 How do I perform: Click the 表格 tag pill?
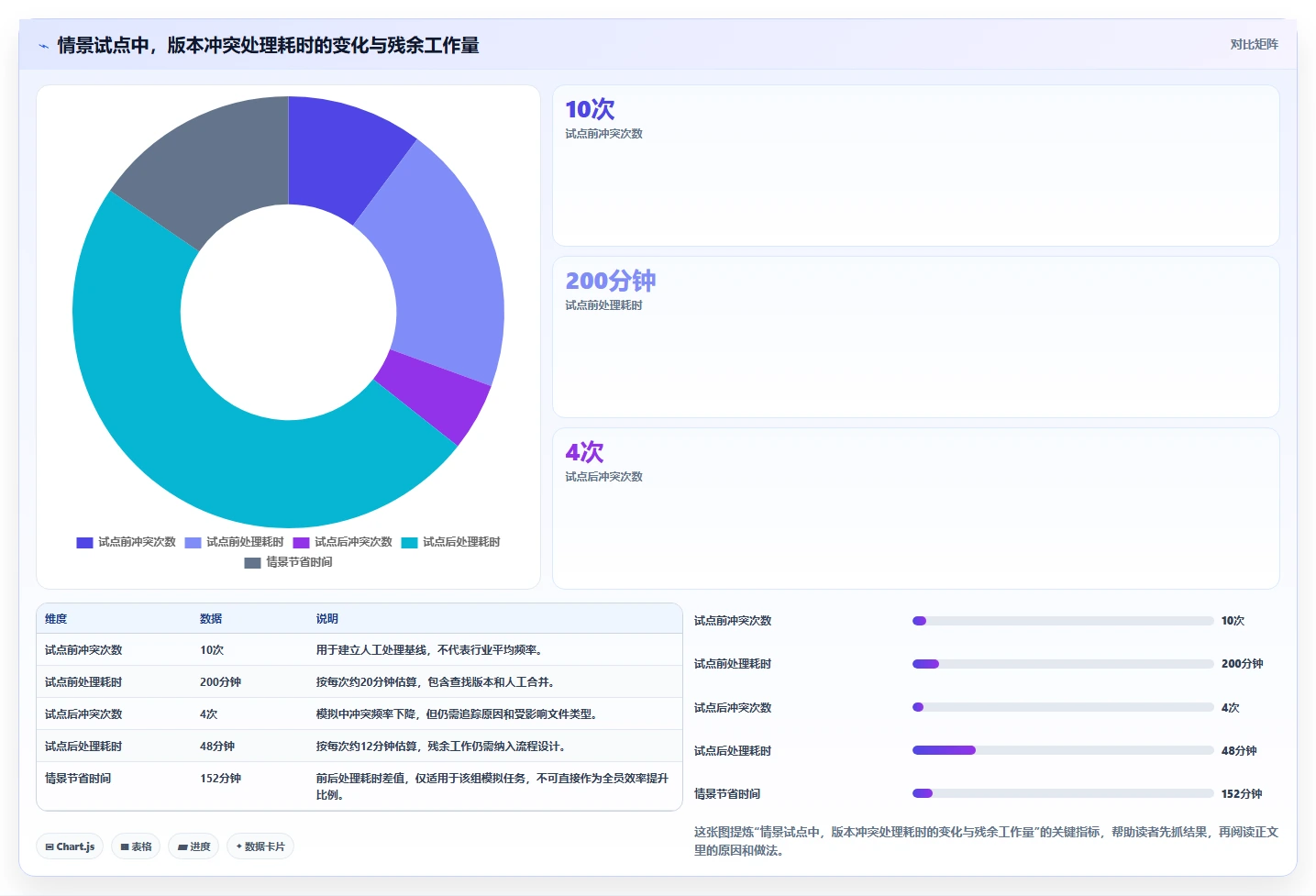pos(136,846)
